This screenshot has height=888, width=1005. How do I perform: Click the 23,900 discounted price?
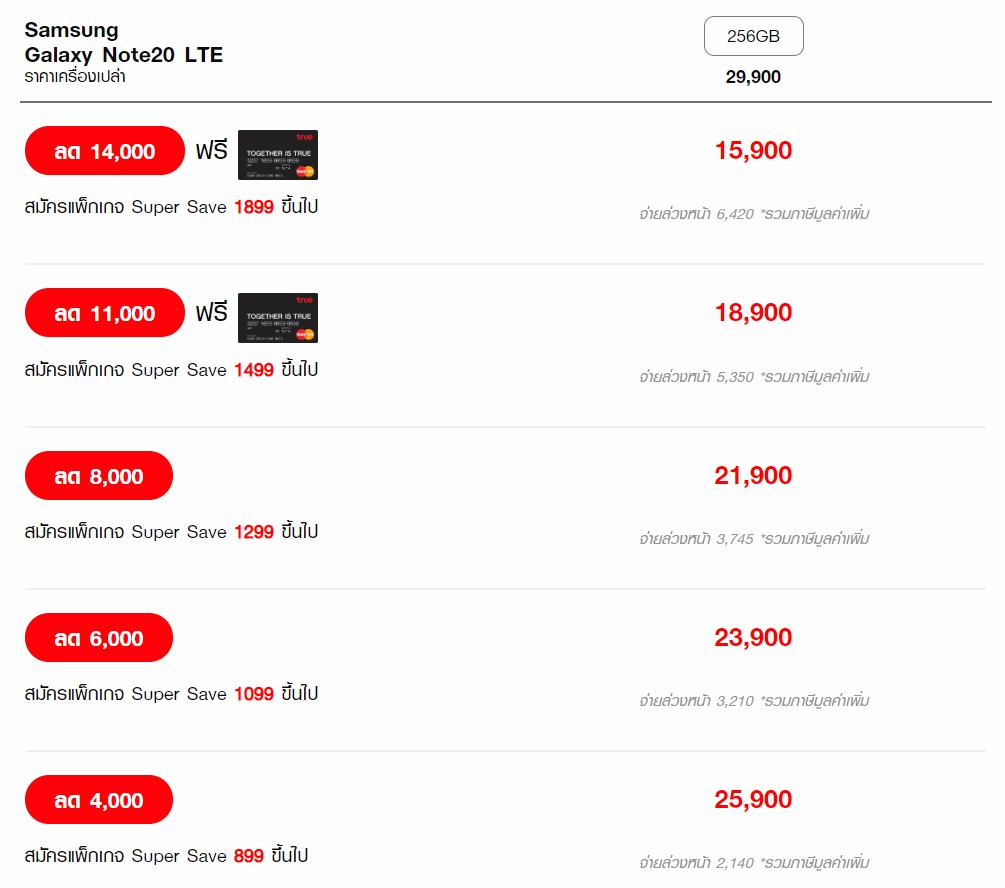(753, 638)
